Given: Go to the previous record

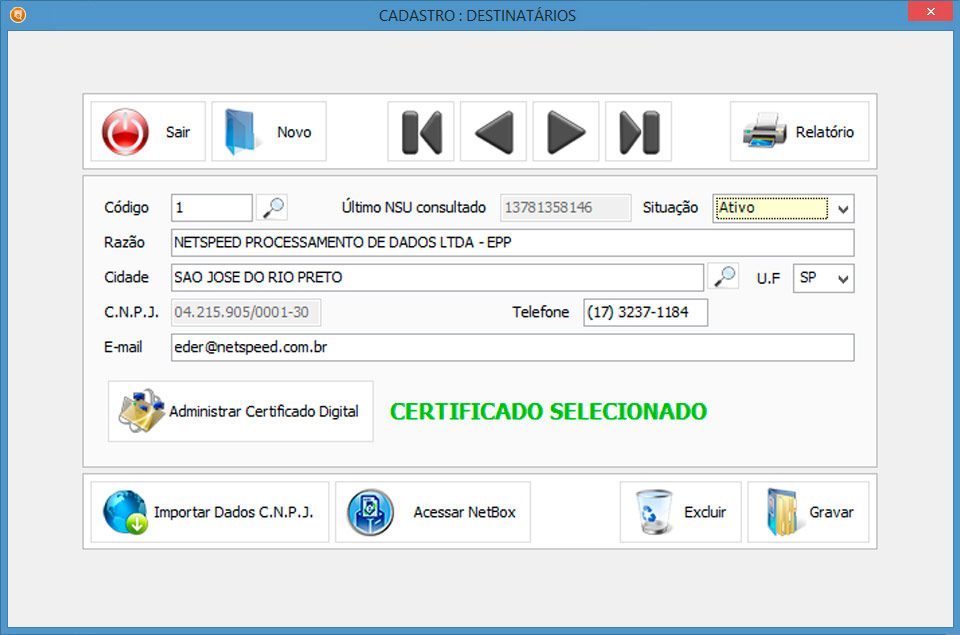Looking at the screenshot, I should tap(493, 132).
